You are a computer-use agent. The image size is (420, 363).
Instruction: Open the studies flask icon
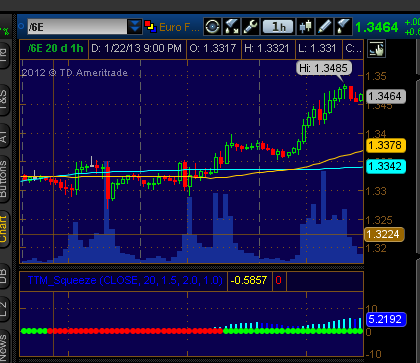(343, 27)
